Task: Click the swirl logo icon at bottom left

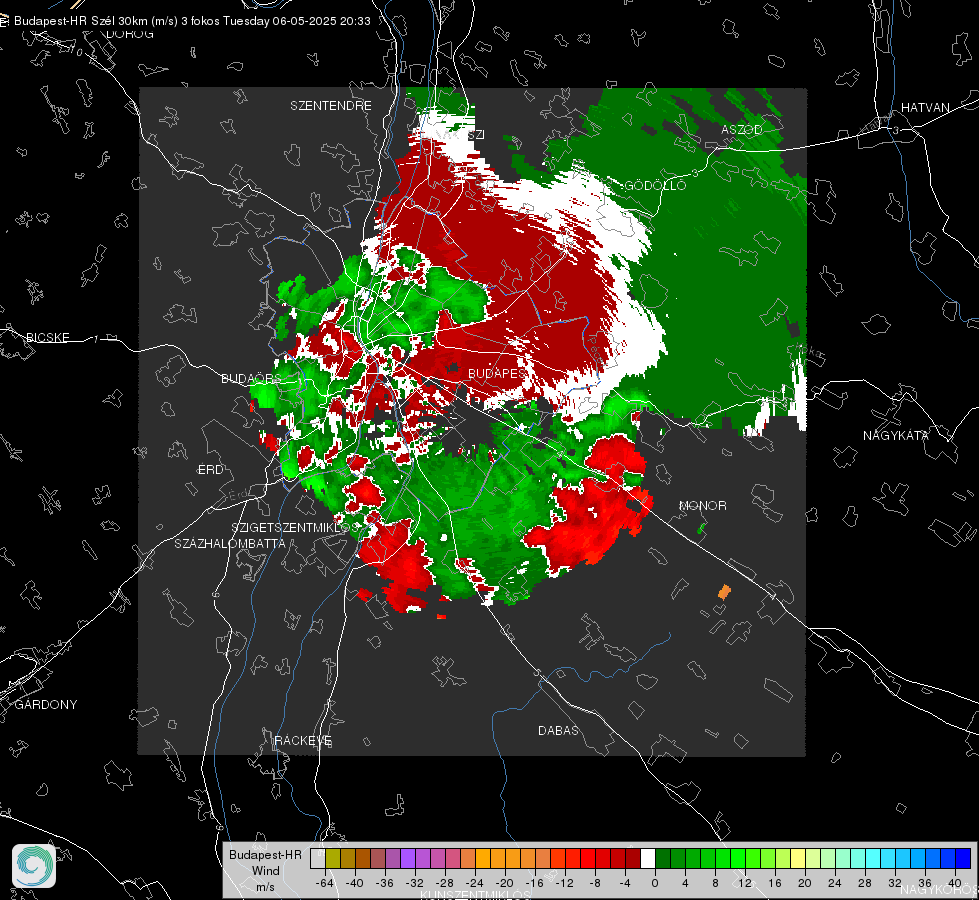Action: click(x=34, y=866)
